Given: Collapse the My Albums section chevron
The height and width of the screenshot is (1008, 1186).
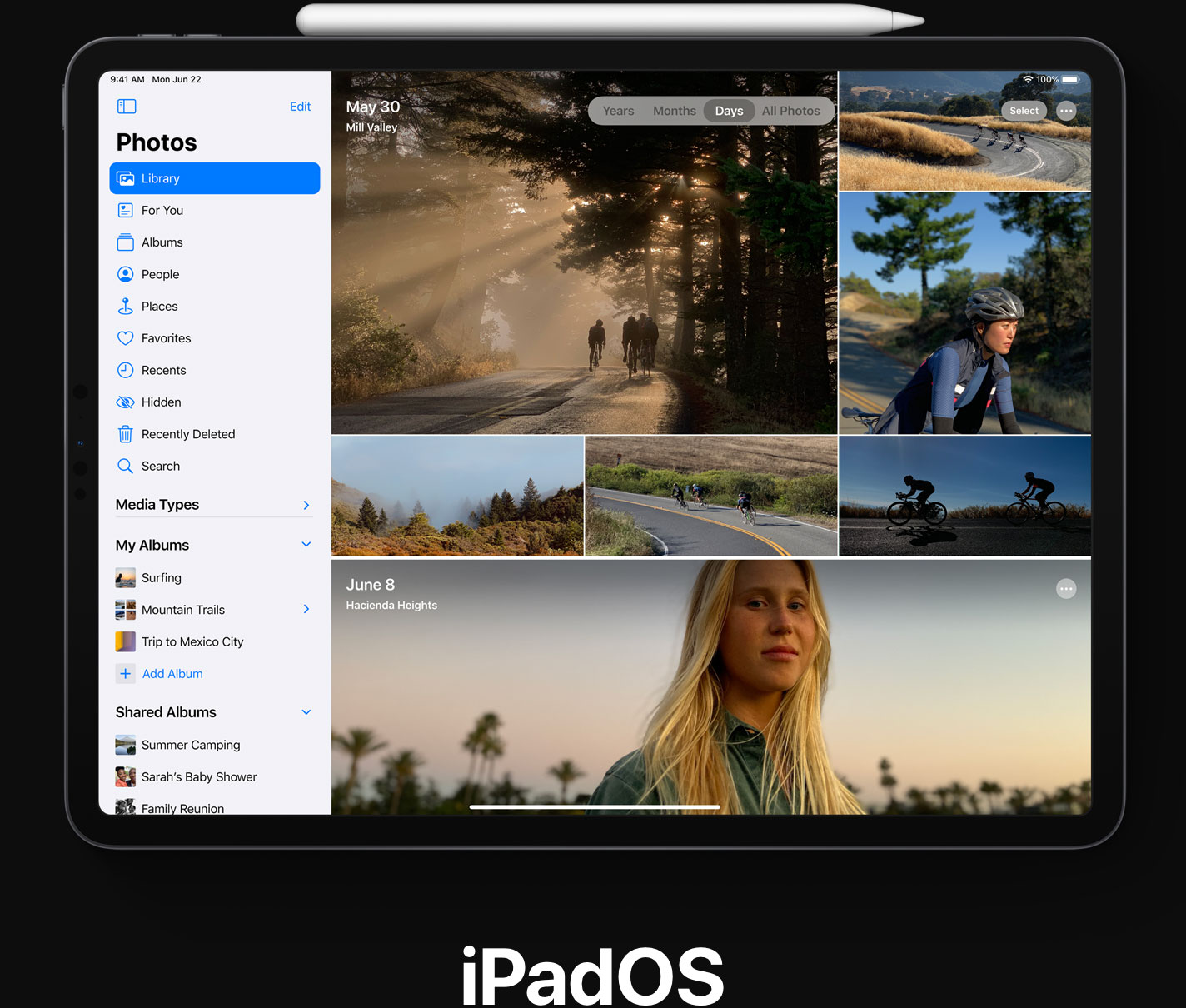Looking at the screenshot, I should [x=306, y=545].
